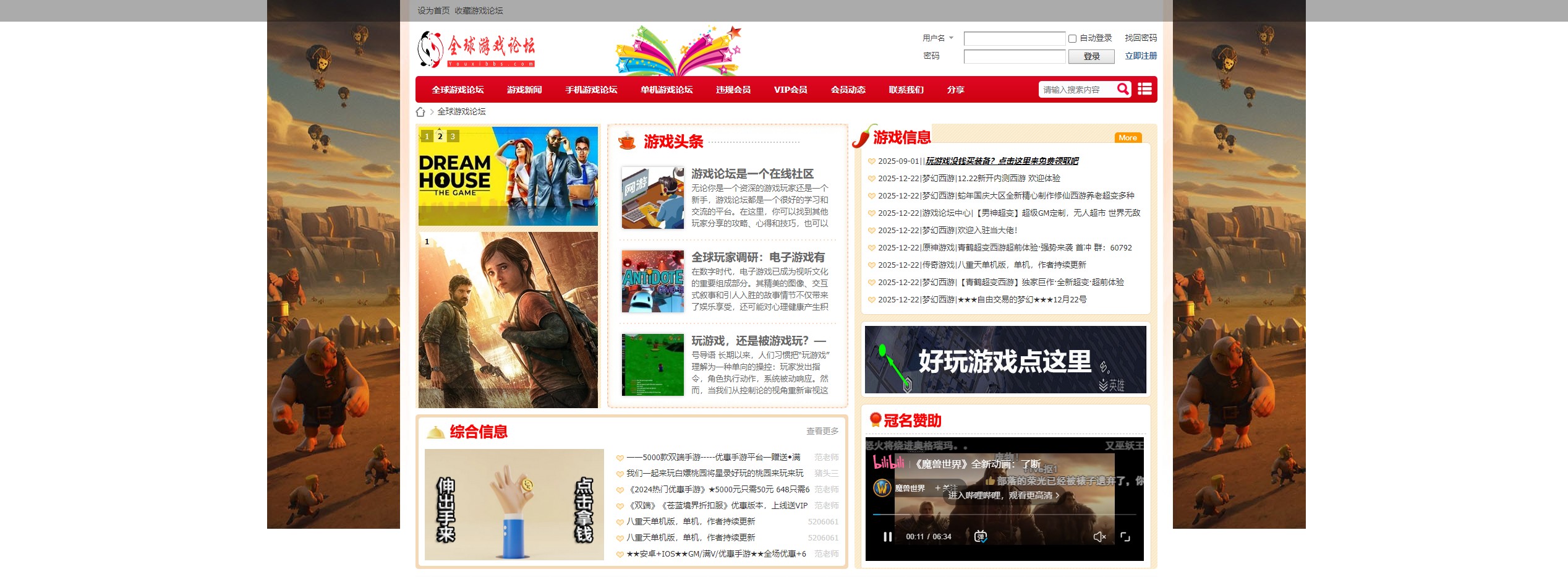Click the list view icon beside the search box

point(1146,89)
